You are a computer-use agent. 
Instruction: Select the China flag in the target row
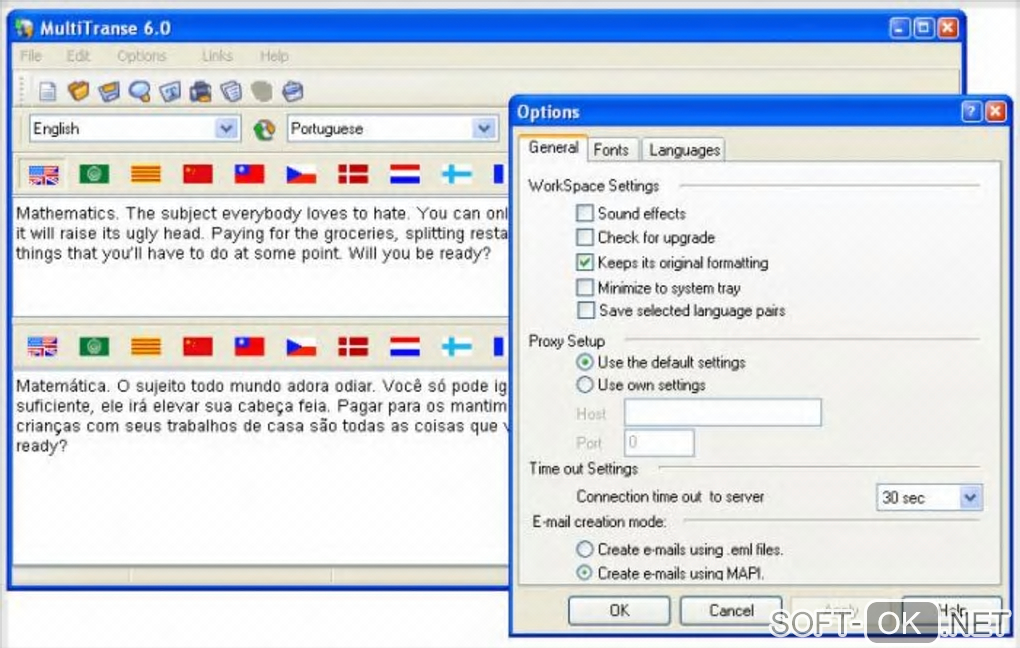[198, 347]
